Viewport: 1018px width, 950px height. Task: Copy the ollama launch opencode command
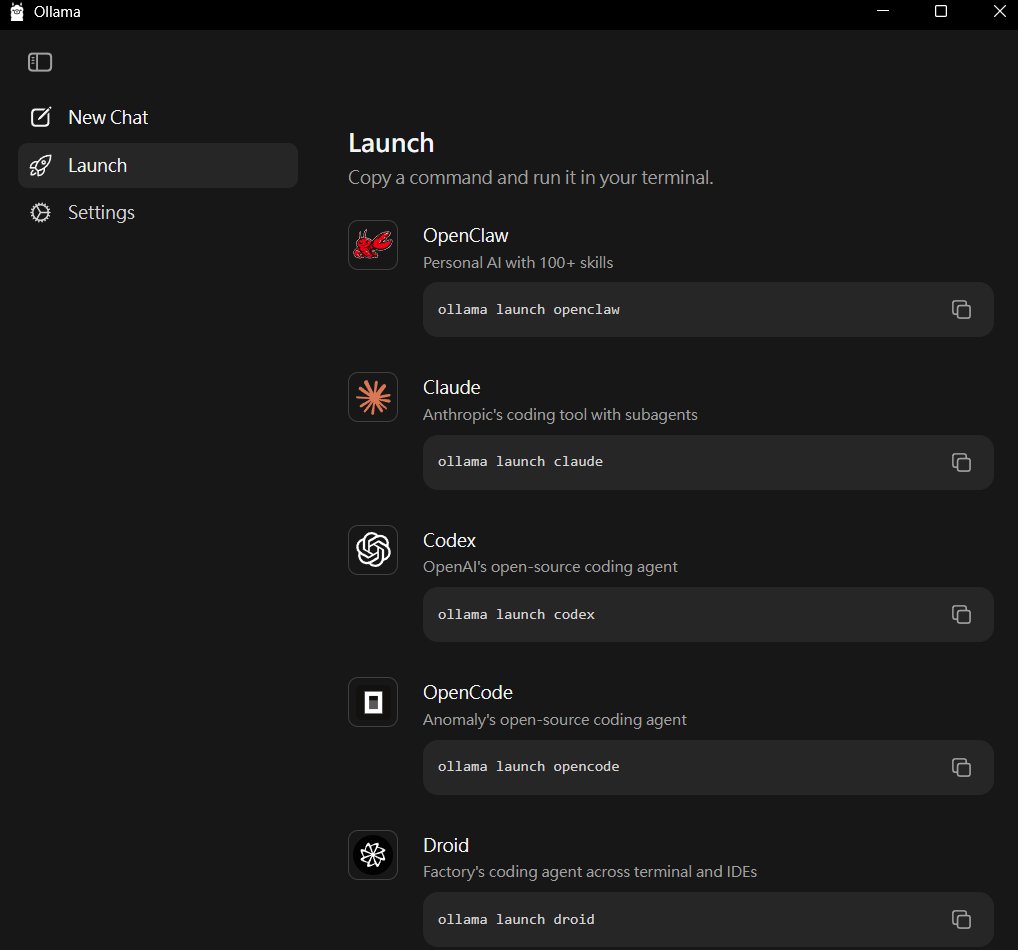click(x=961, y=767)
